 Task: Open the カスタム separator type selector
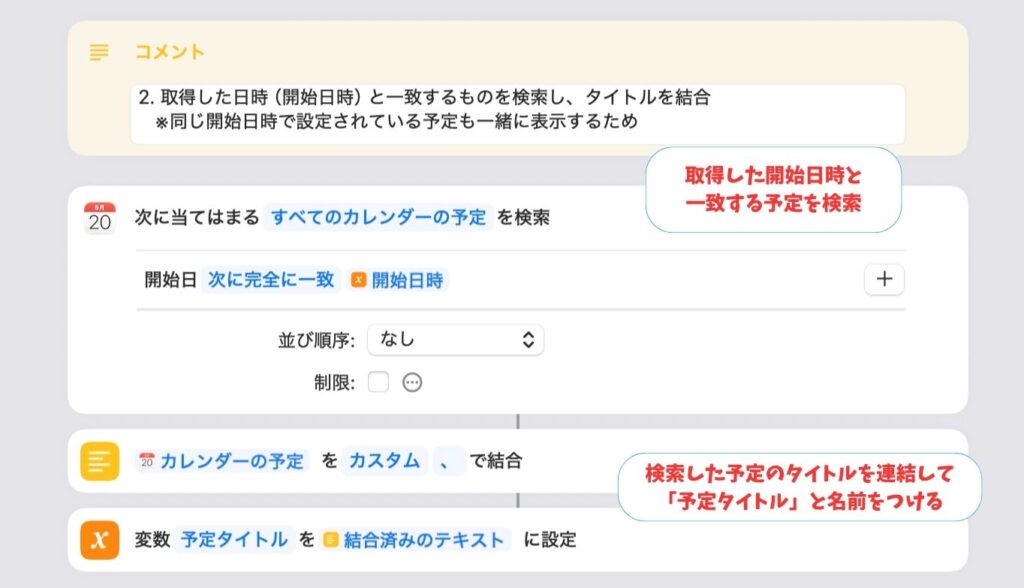(385, 461)
